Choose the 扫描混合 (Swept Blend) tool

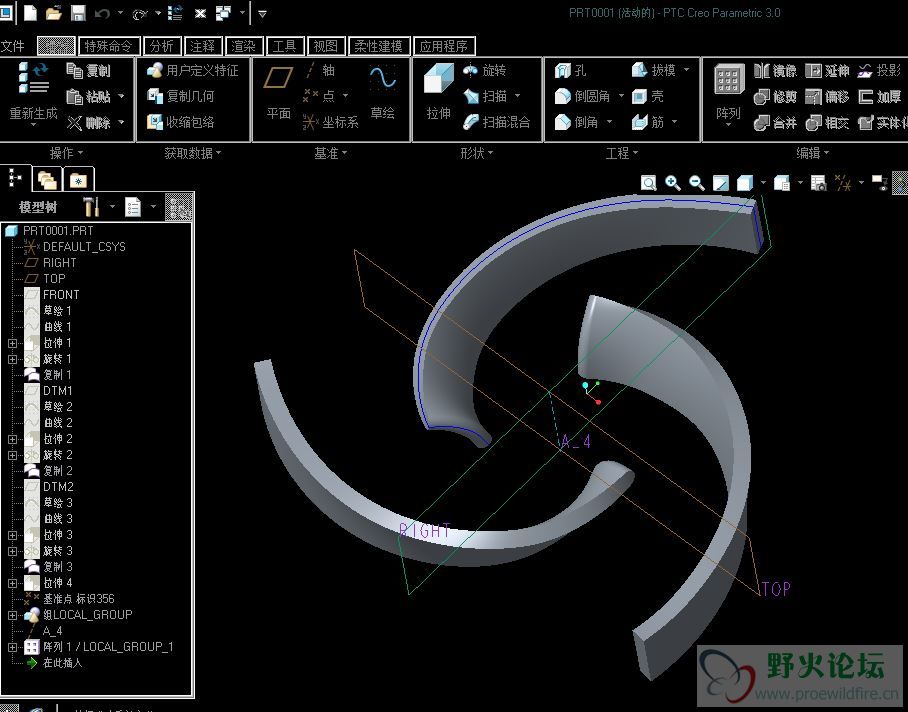[497, 122]
